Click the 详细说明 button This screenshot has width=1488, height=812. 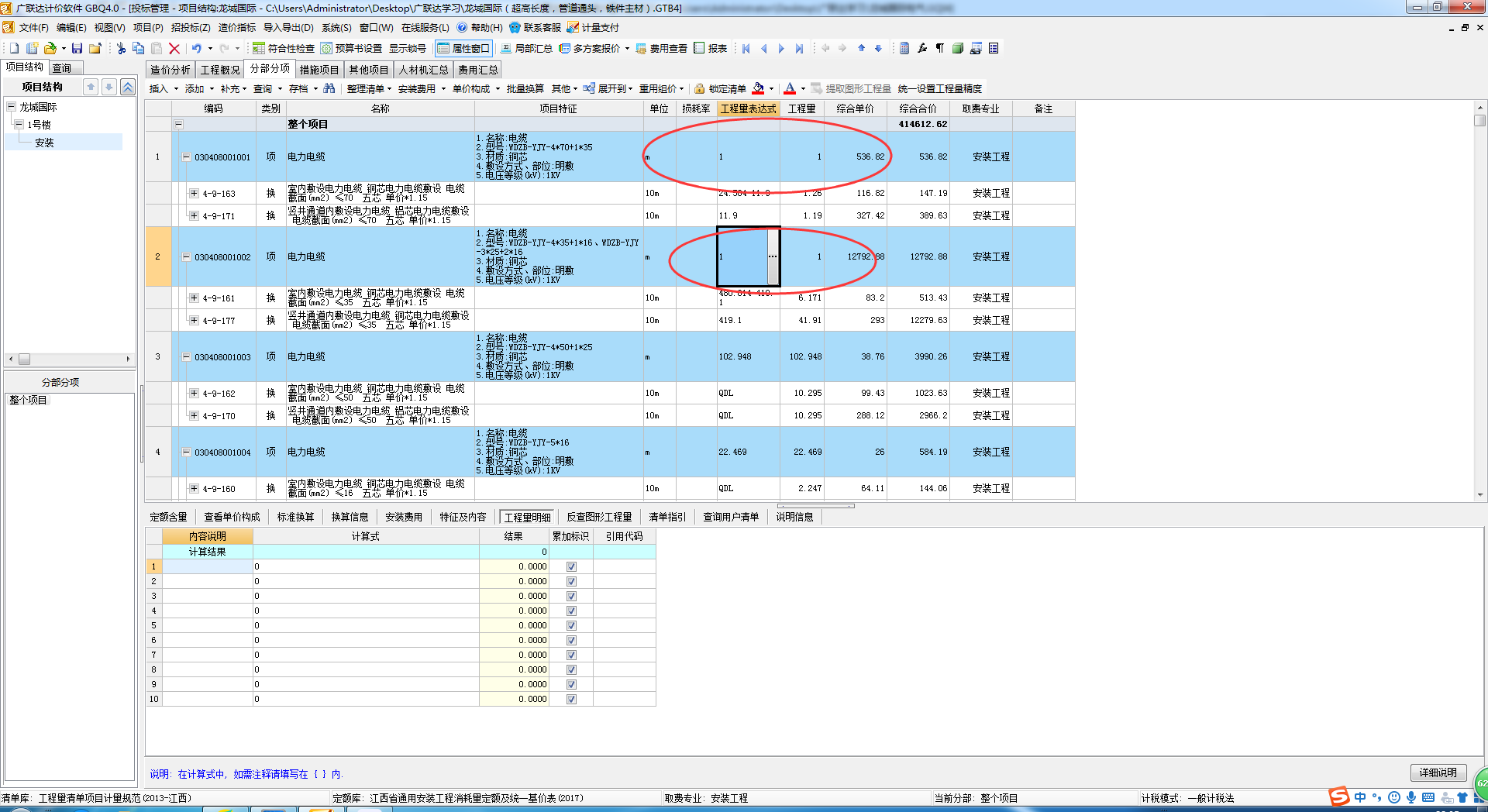tap(1438, 772)
